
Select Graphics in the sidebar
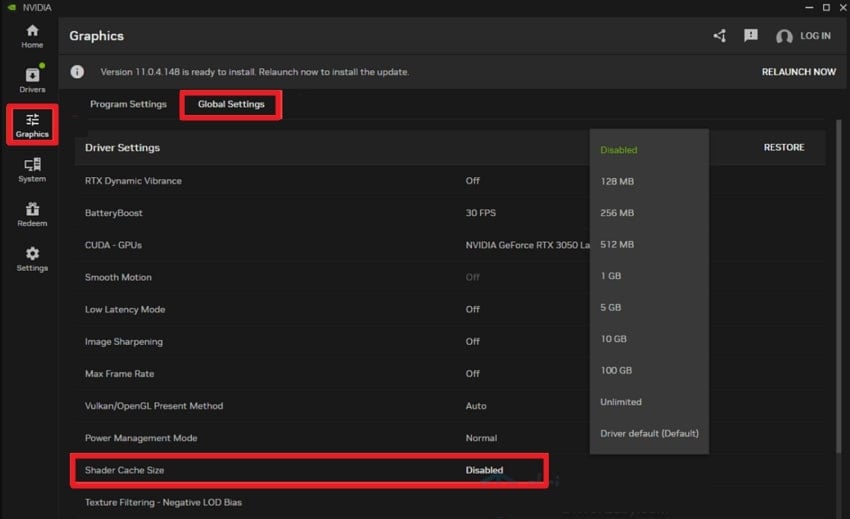[32, 125]
